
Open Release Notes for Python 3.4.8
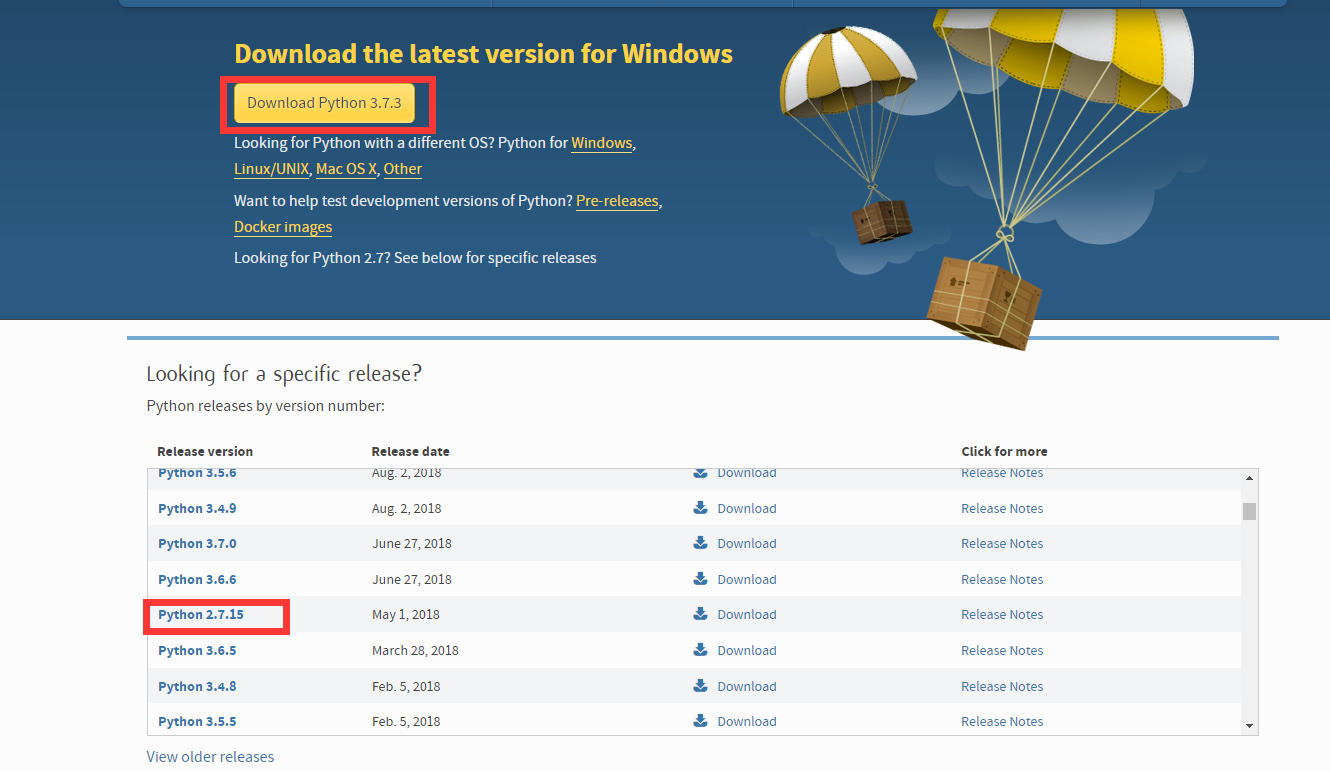point(1002,686)
